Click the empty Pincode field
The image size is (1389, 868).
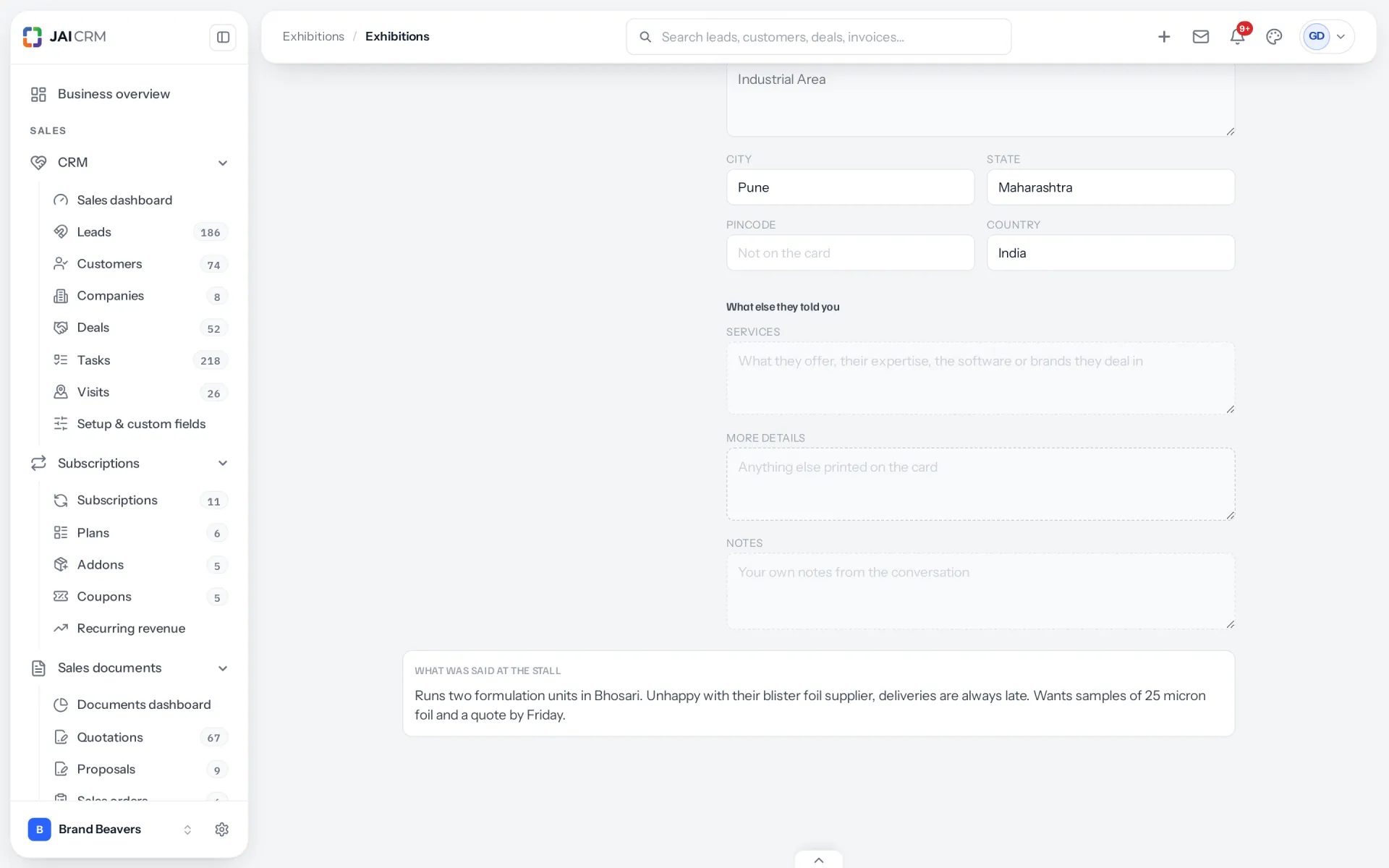(x=850, y=253)
